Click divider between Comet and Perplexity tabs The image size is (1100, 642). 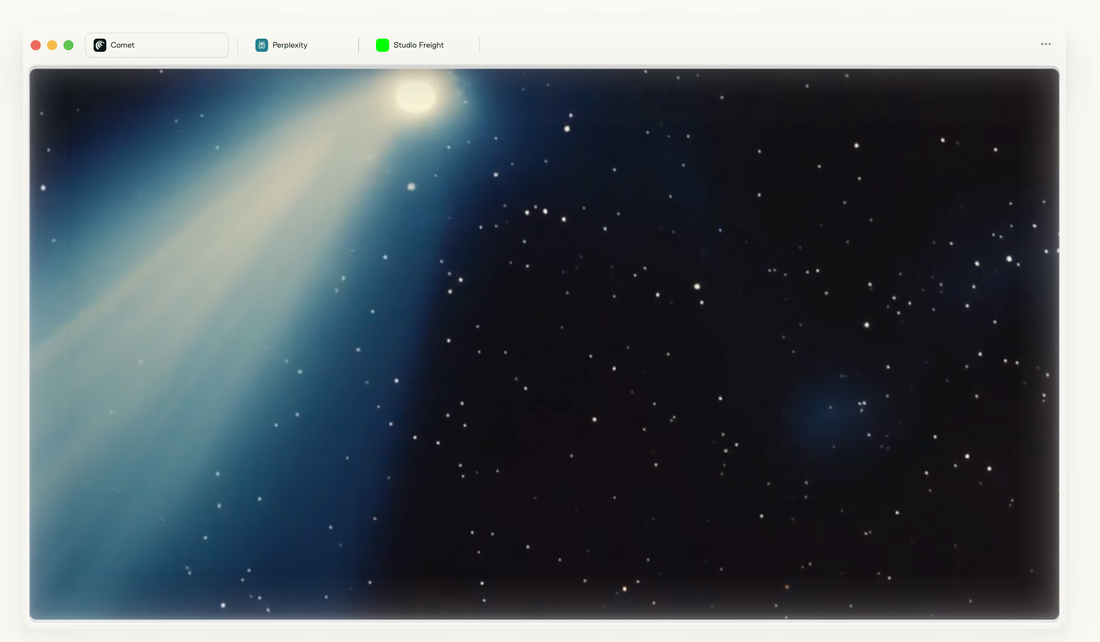[238, 45]
